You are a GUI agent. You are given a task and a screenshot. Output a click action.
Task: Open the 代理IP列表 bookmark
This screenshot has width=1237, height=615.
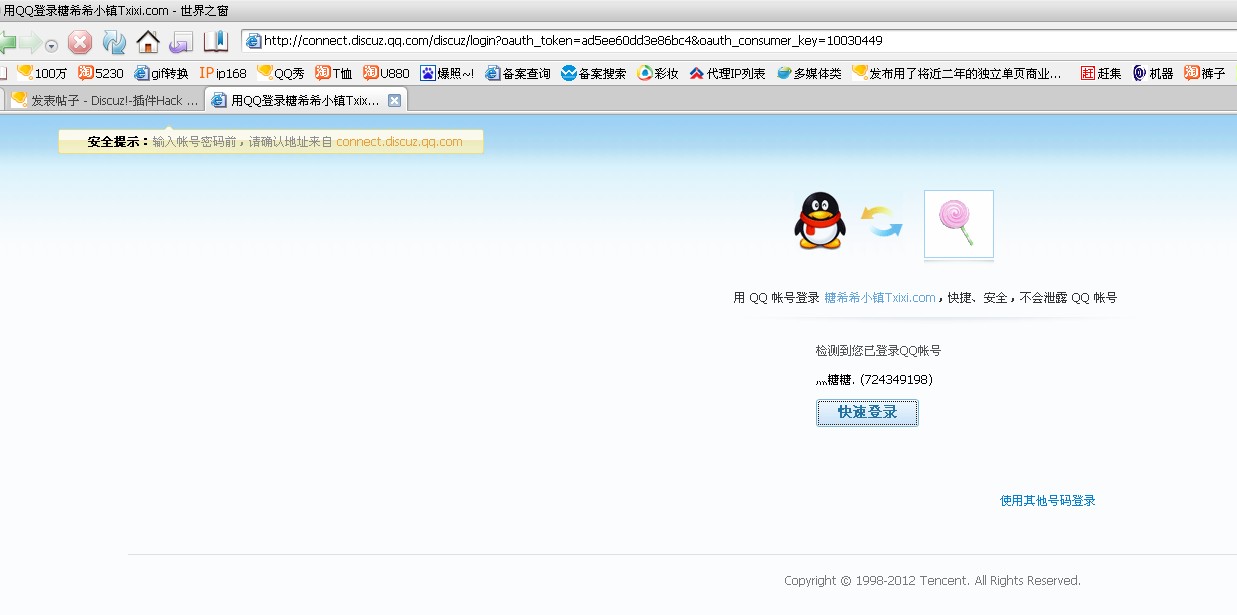pos(727,73)
